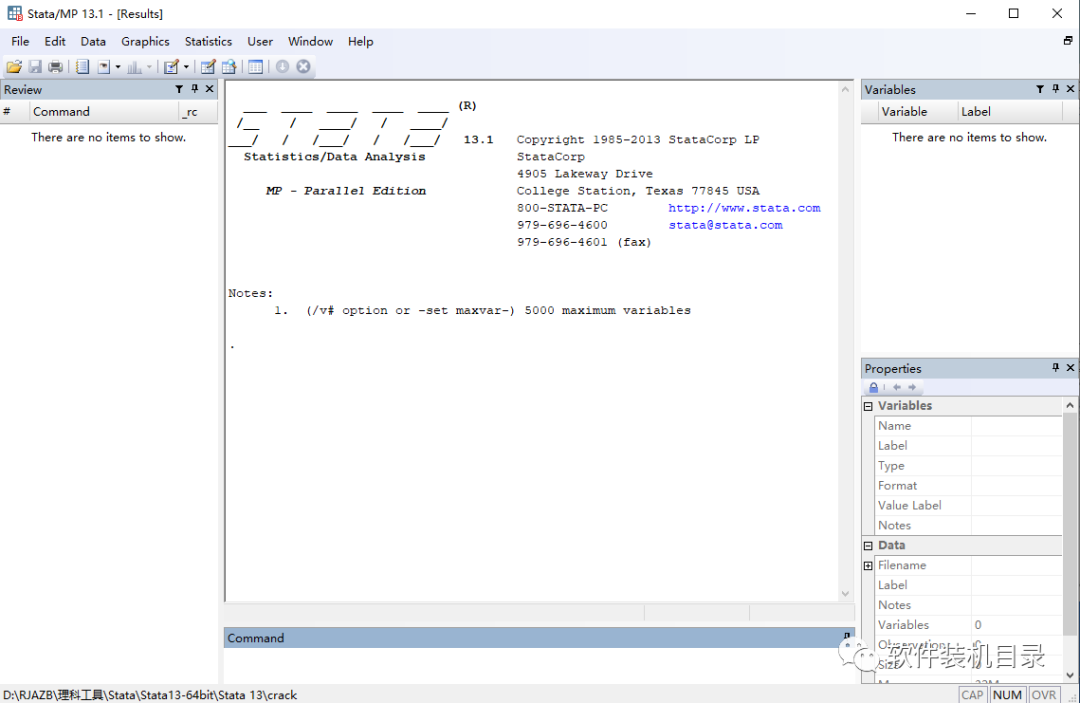Click the CAP status bar indicator

(x=973, y=695)
